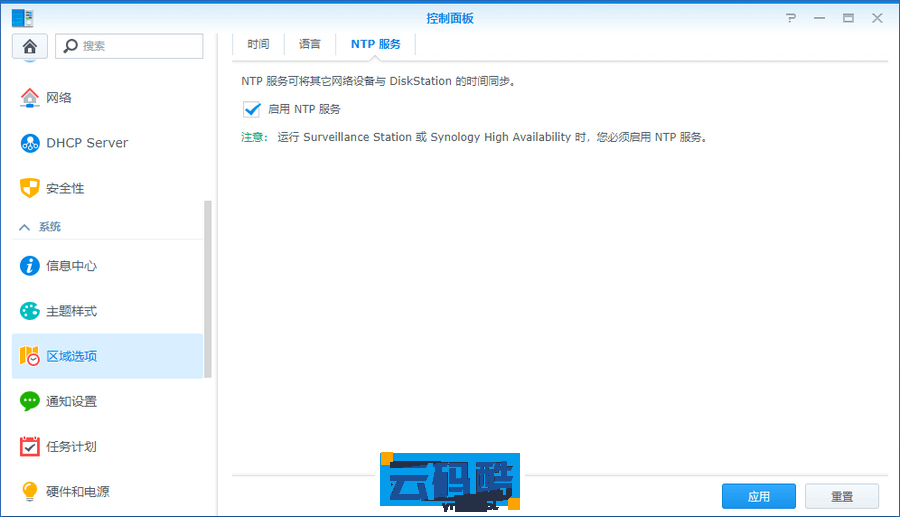Click the 任务计划 calendar icon
900x517 pixels.
30,447
